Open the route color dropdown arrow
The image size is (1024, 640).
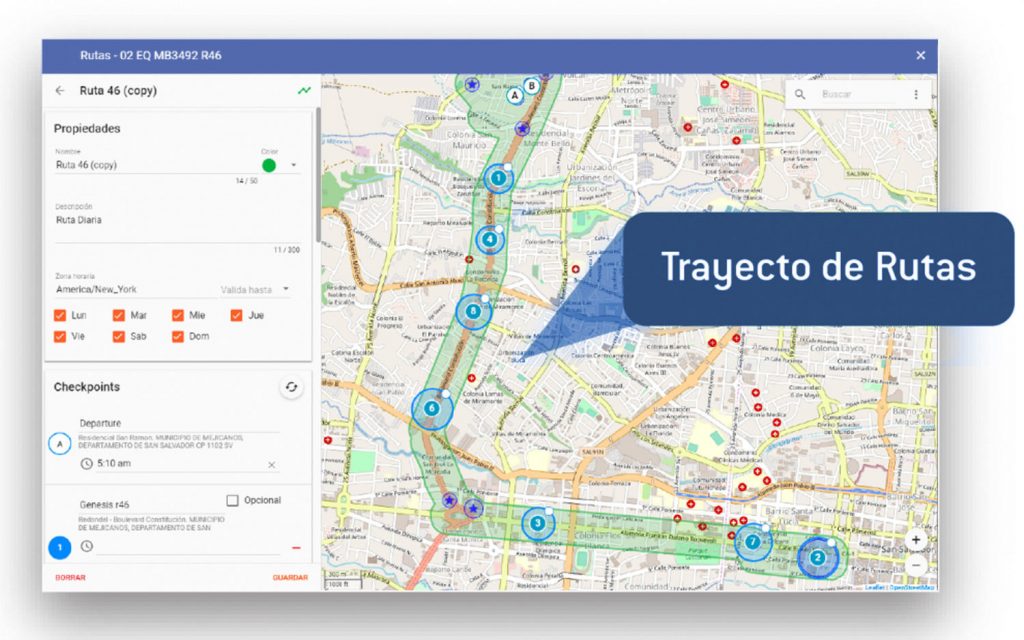tap(293, 165)
